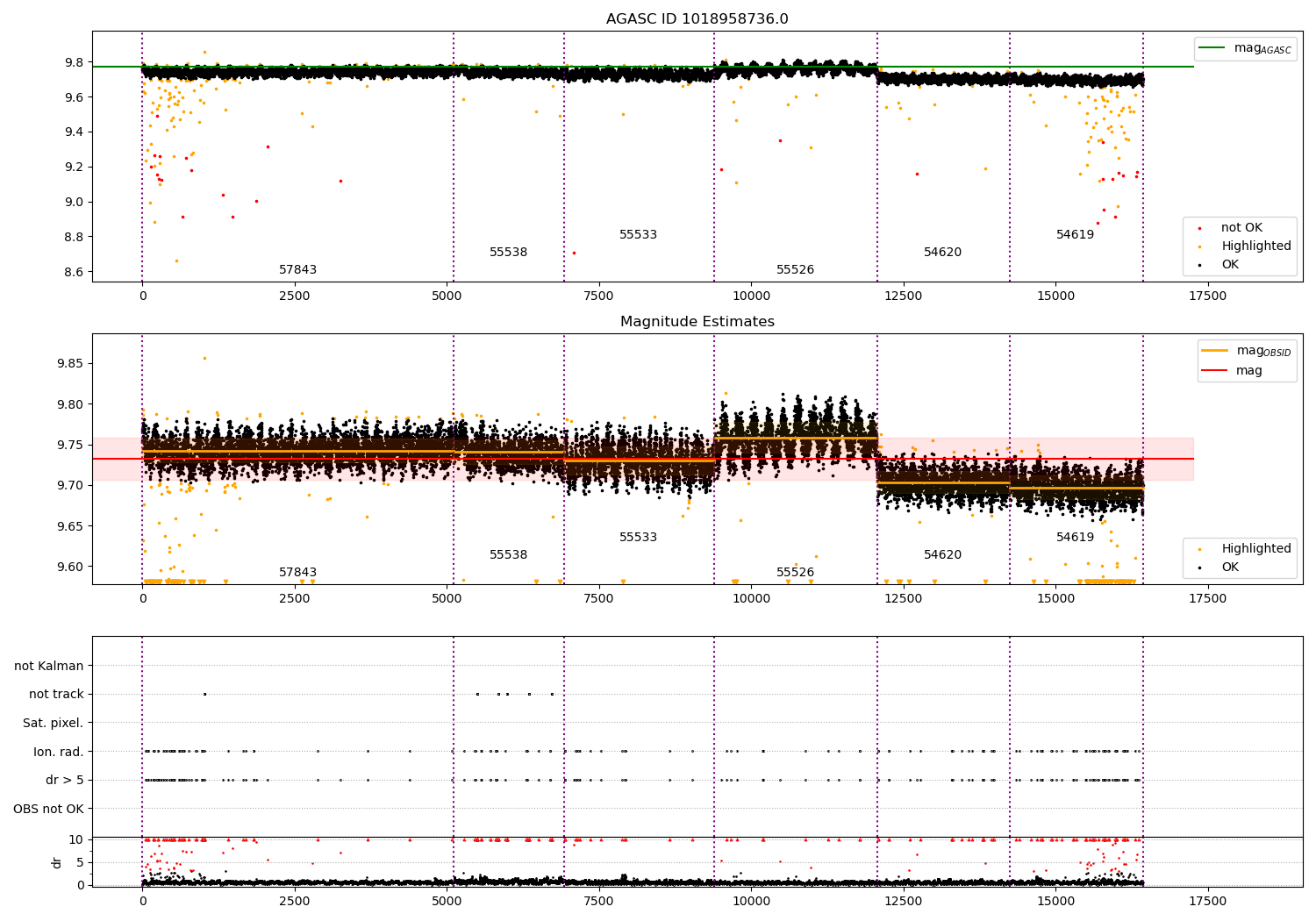This screenshot has height=921, width=1316.
Task: Click the green mag AGASC legend line sample
Action: (x=1212, y=48)
